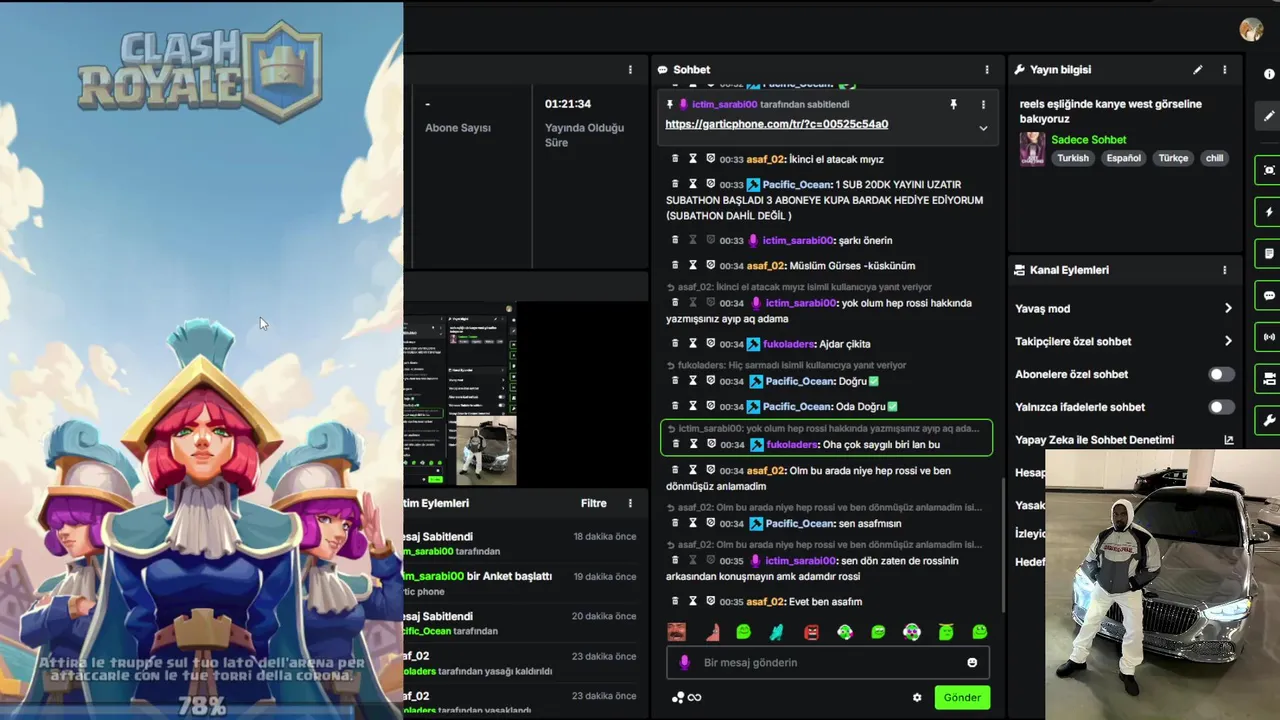Toggle Abonelere özel sohbet switch
The height and width of the screenshot is (720, 1280).
point(1221,374)
